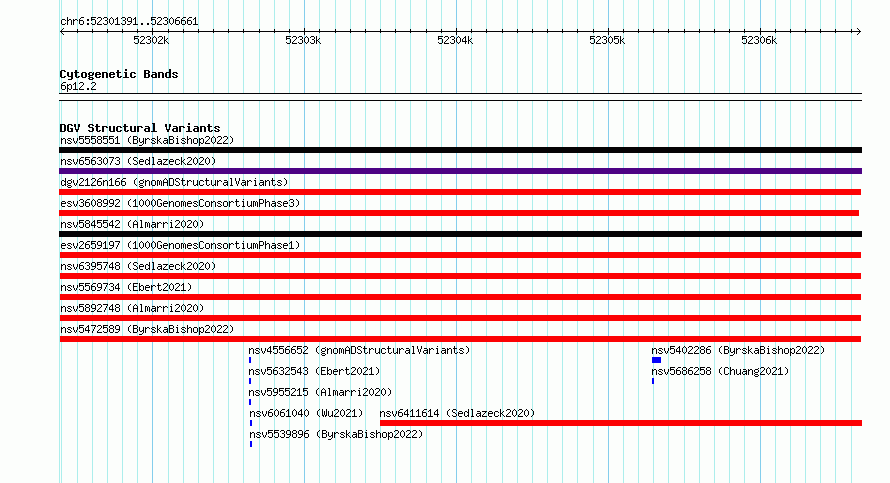
Task: Open esv3608992 (1000GenomesConsortiumPhase3) label
Action: pos(180,203)
